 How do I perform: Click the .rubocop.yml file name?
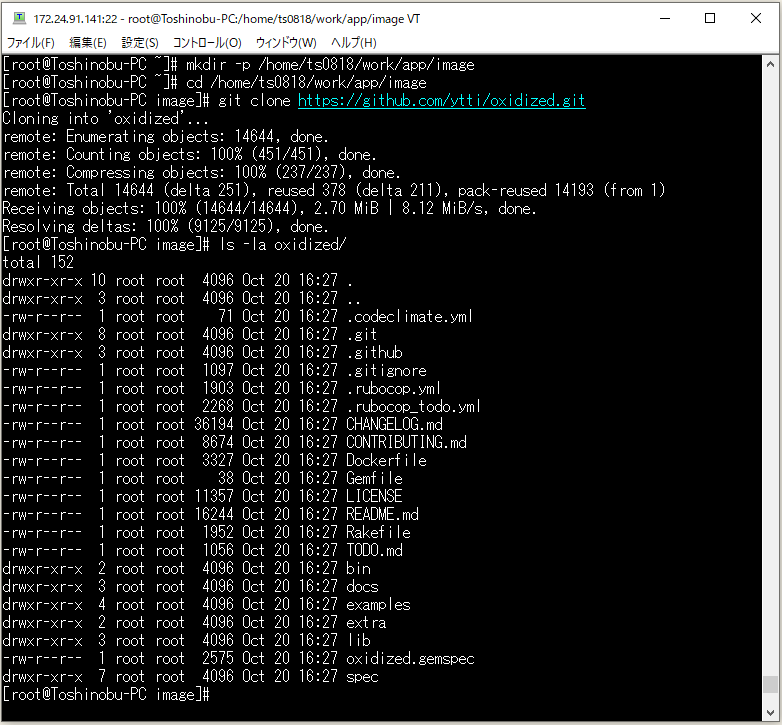[393, 388]
